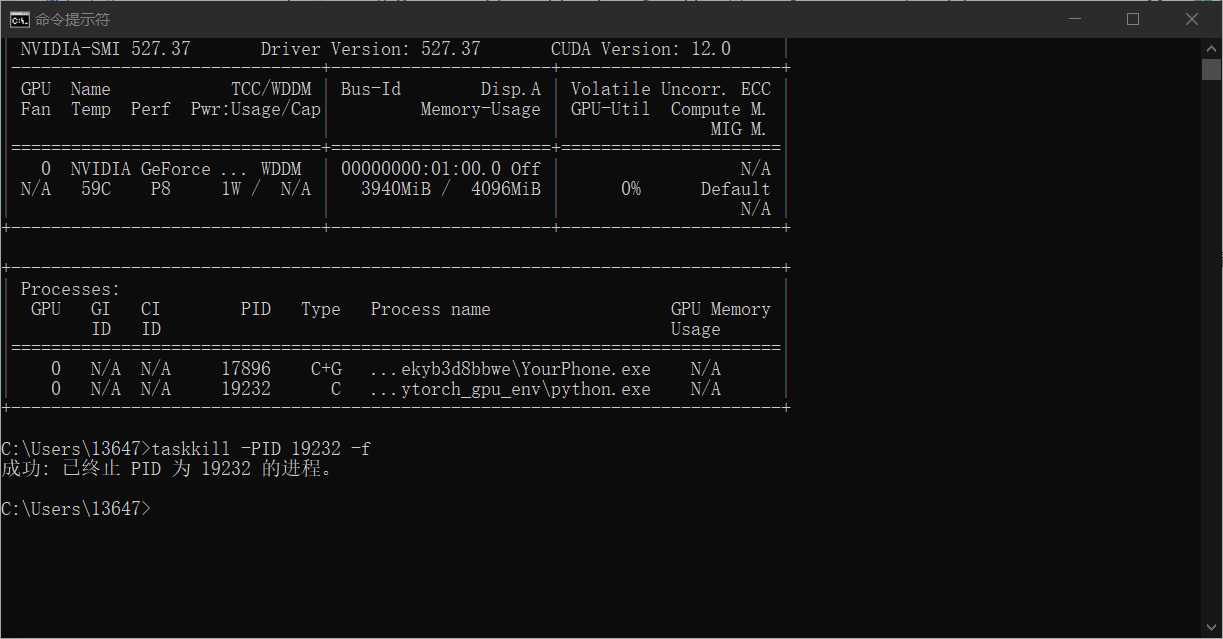
Task: Click the 'taskkill -PID 19232 -f' command
Action: (261, 449)
